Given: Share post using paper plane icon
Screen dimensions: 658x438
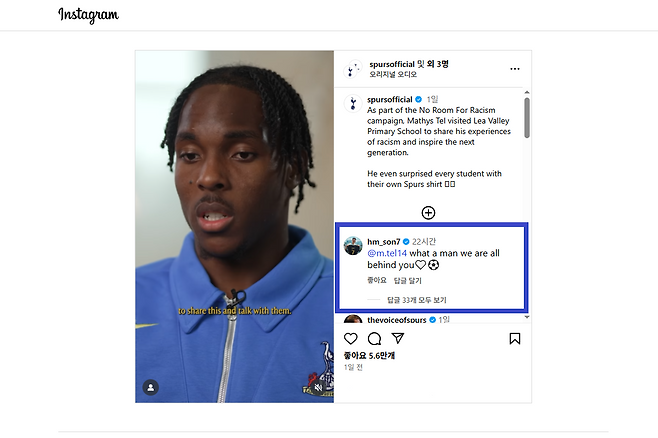Looking at the screenshot, I should point(398,338).
